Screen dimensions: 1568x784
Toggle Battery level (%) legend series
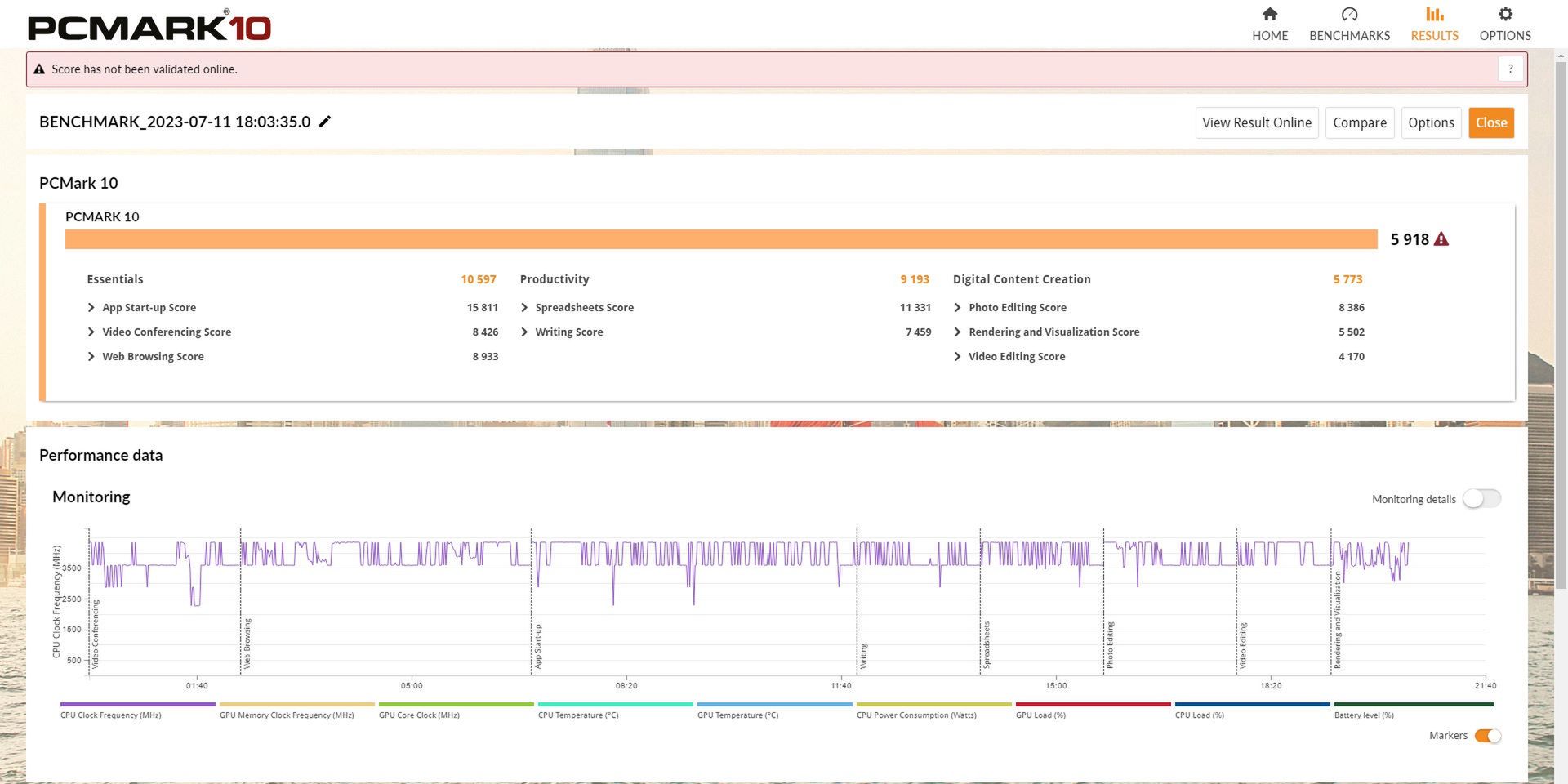(1413, 710)
